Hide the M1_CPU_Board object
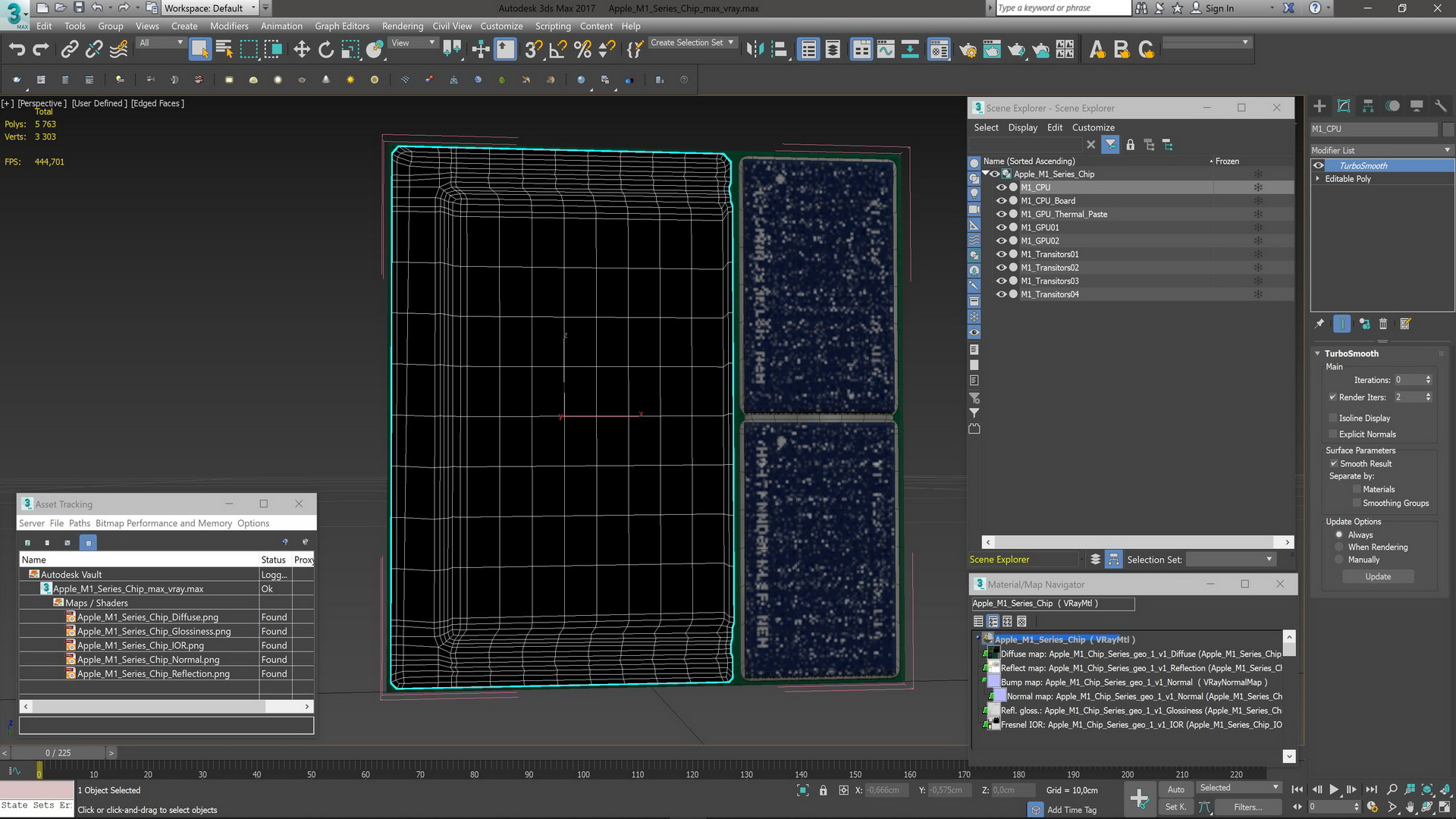 [x=1001, y=201]
